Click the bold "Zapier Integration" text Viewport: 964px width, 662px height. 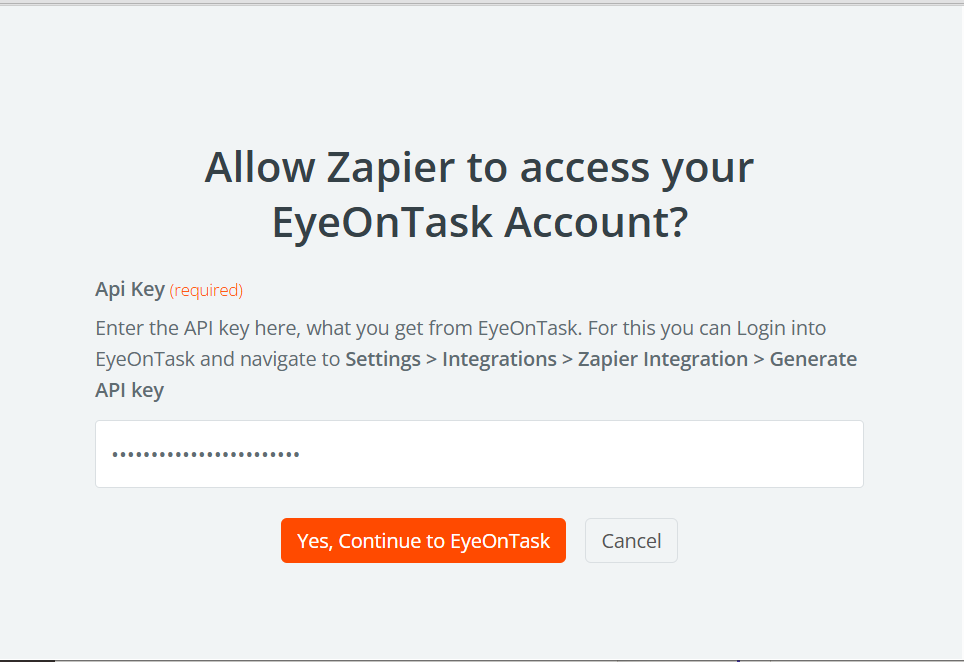pyautogui.click(x=663, y=359)
